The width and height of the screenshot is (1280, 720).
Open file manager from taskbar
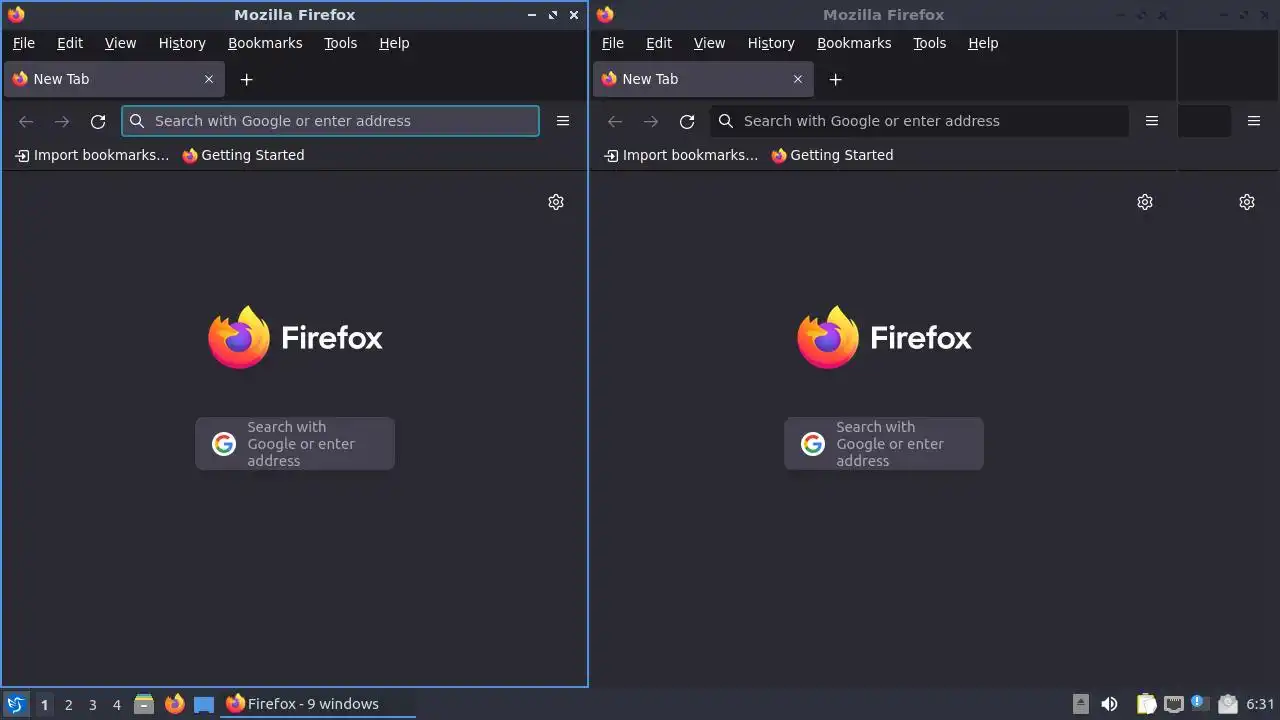click(x=144, y=704)
